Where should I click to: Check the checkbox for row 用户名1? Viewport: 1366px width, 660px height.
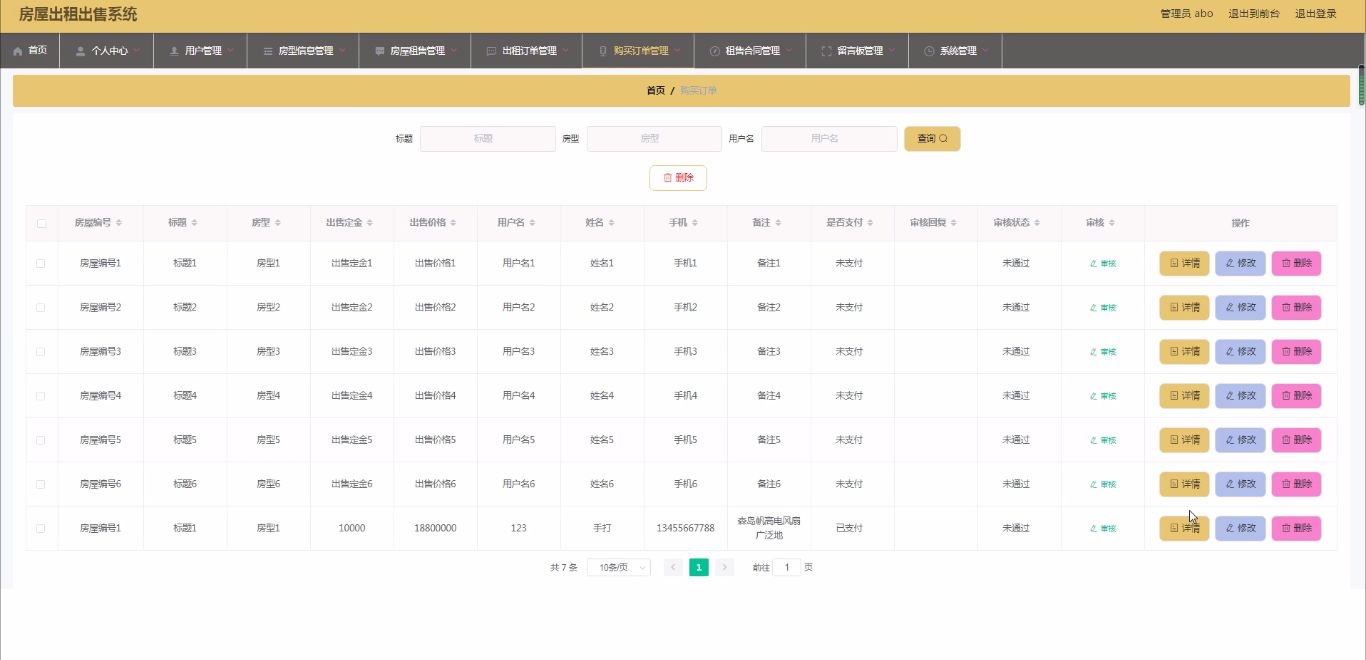(41, 263)
